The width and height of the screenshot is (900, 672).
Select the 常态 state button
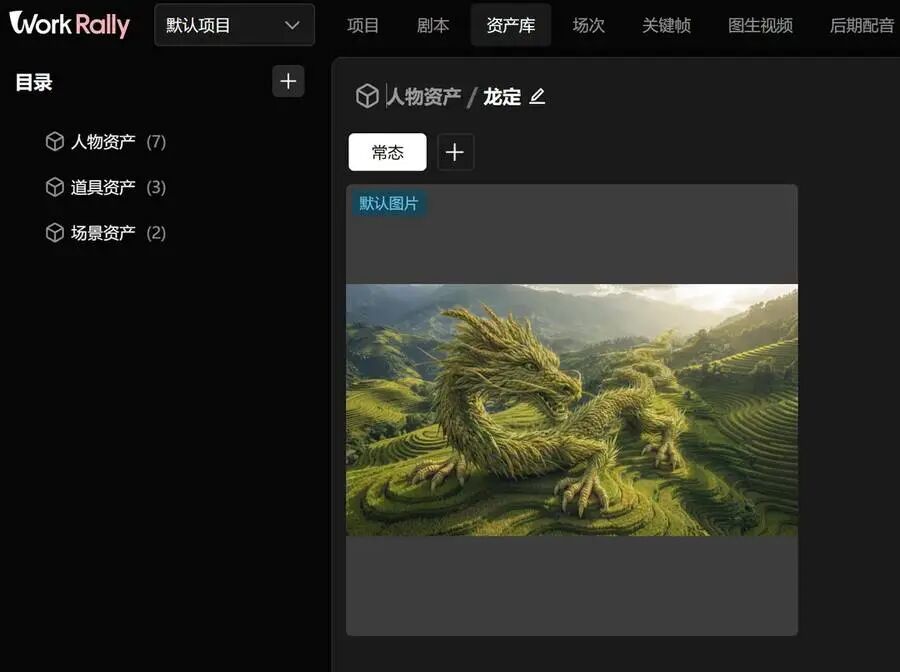[387, 152]
